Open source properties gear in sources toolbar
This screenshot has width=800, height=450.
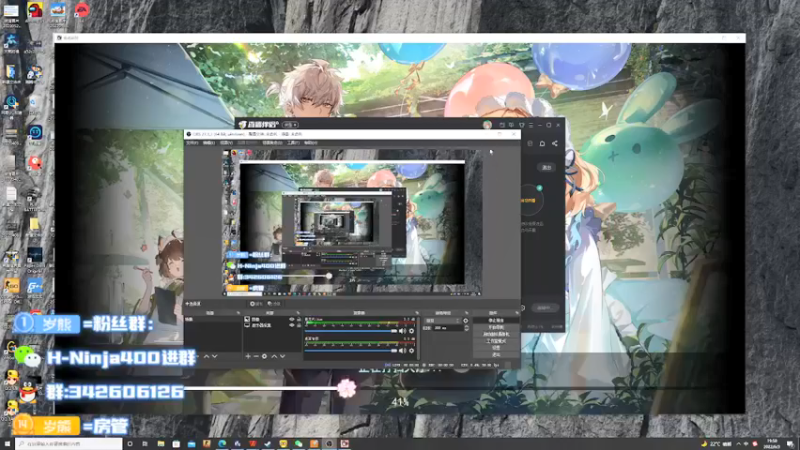264,356
